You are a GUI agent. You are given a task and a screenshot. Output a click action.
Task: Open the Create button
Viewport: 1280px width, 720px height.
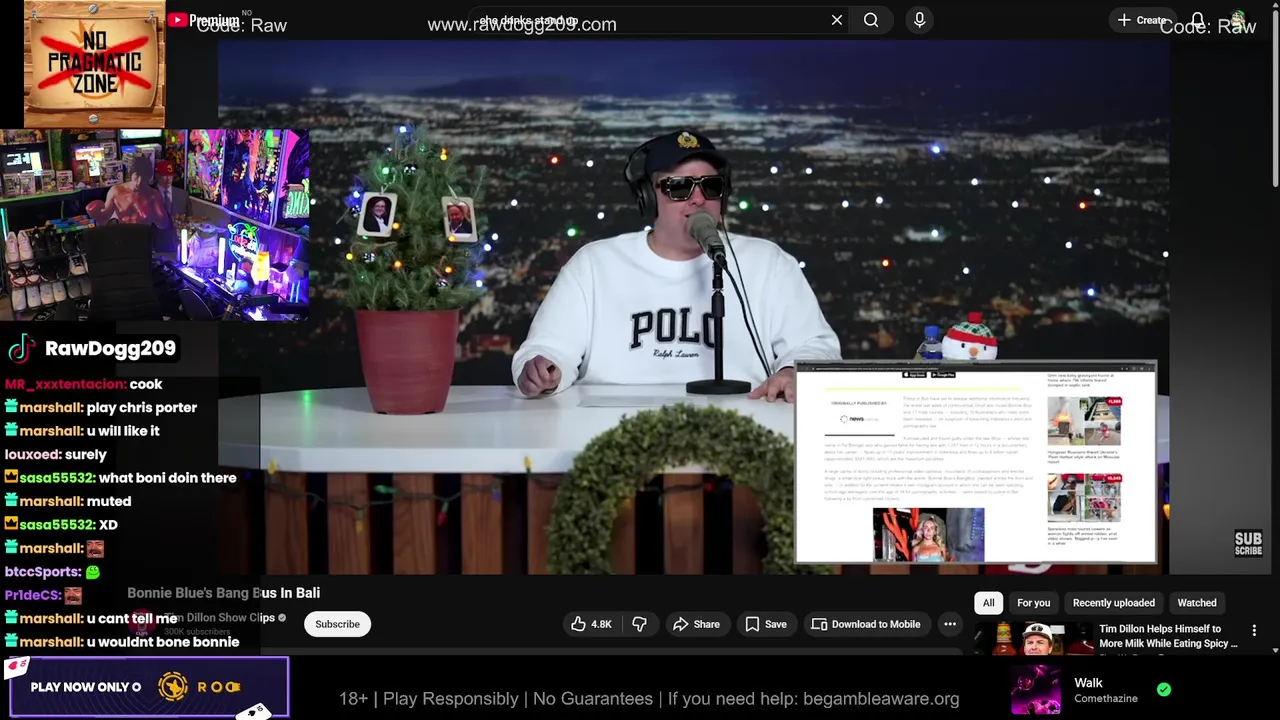1143,20
